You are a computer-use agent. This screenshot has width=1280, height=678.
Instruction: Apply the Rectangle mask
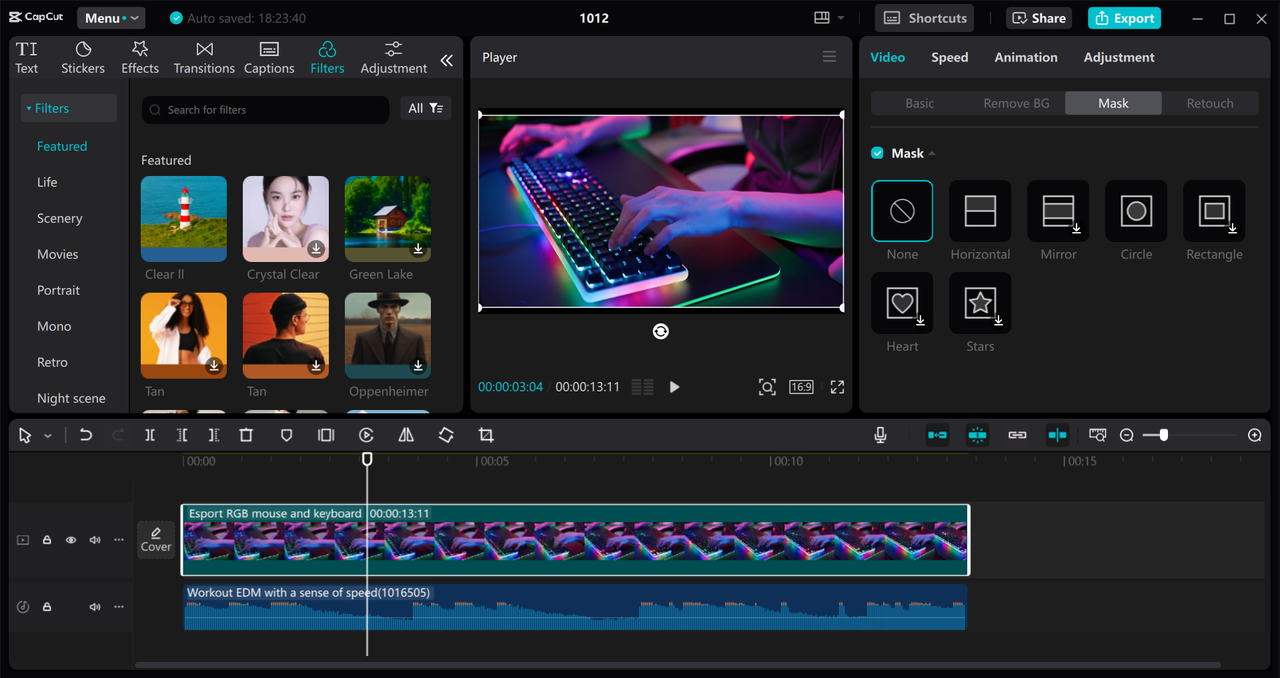click(x=1214, y=211)
